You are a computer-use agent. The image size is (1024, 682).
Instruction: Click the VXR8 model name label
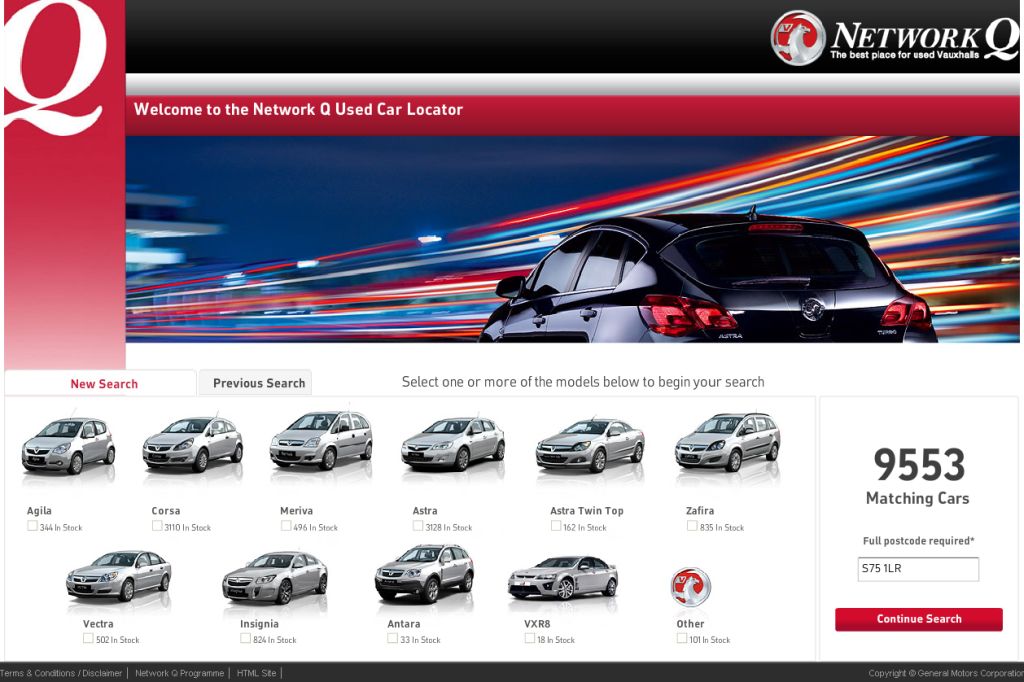click(537, 624)
